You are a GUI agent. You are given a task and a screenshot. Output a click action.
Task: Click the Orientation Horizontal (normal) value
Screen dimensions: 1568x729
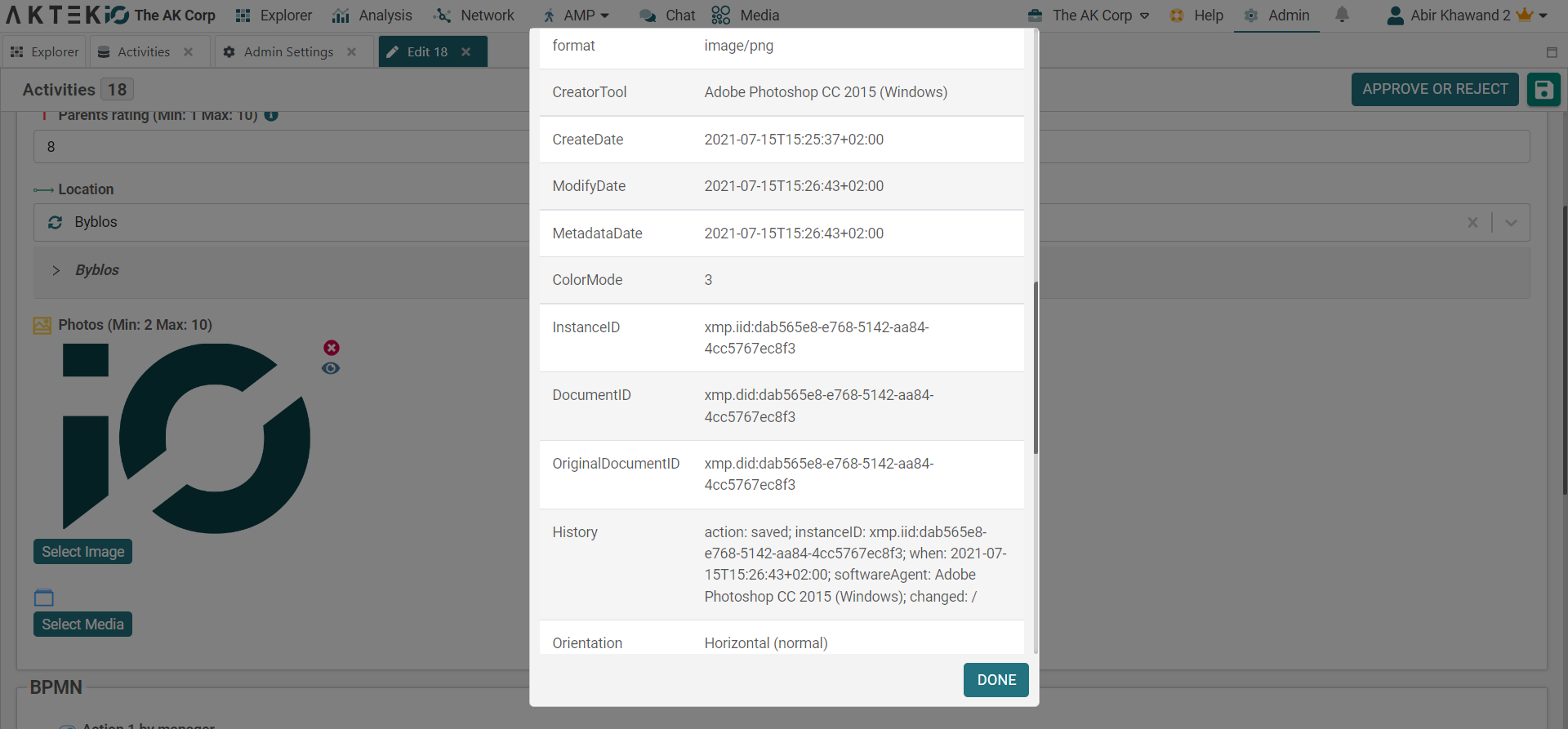(766, 643)
